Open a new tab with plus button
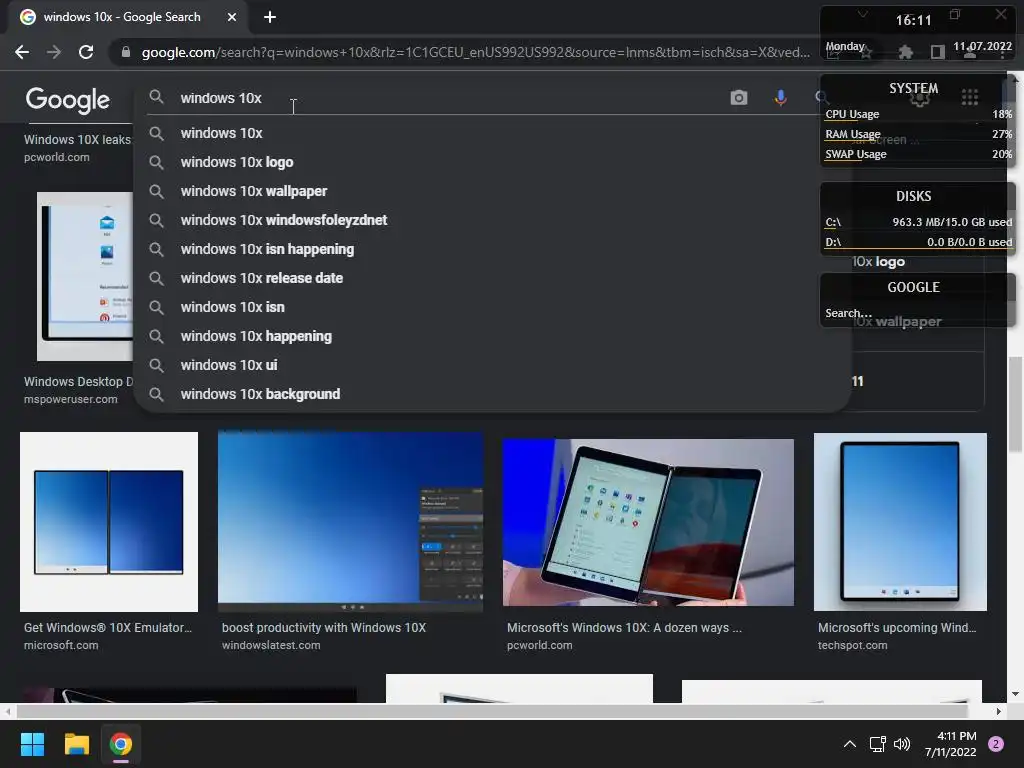Viewport: 1024px width, 768px height. (x=270, y=17)
